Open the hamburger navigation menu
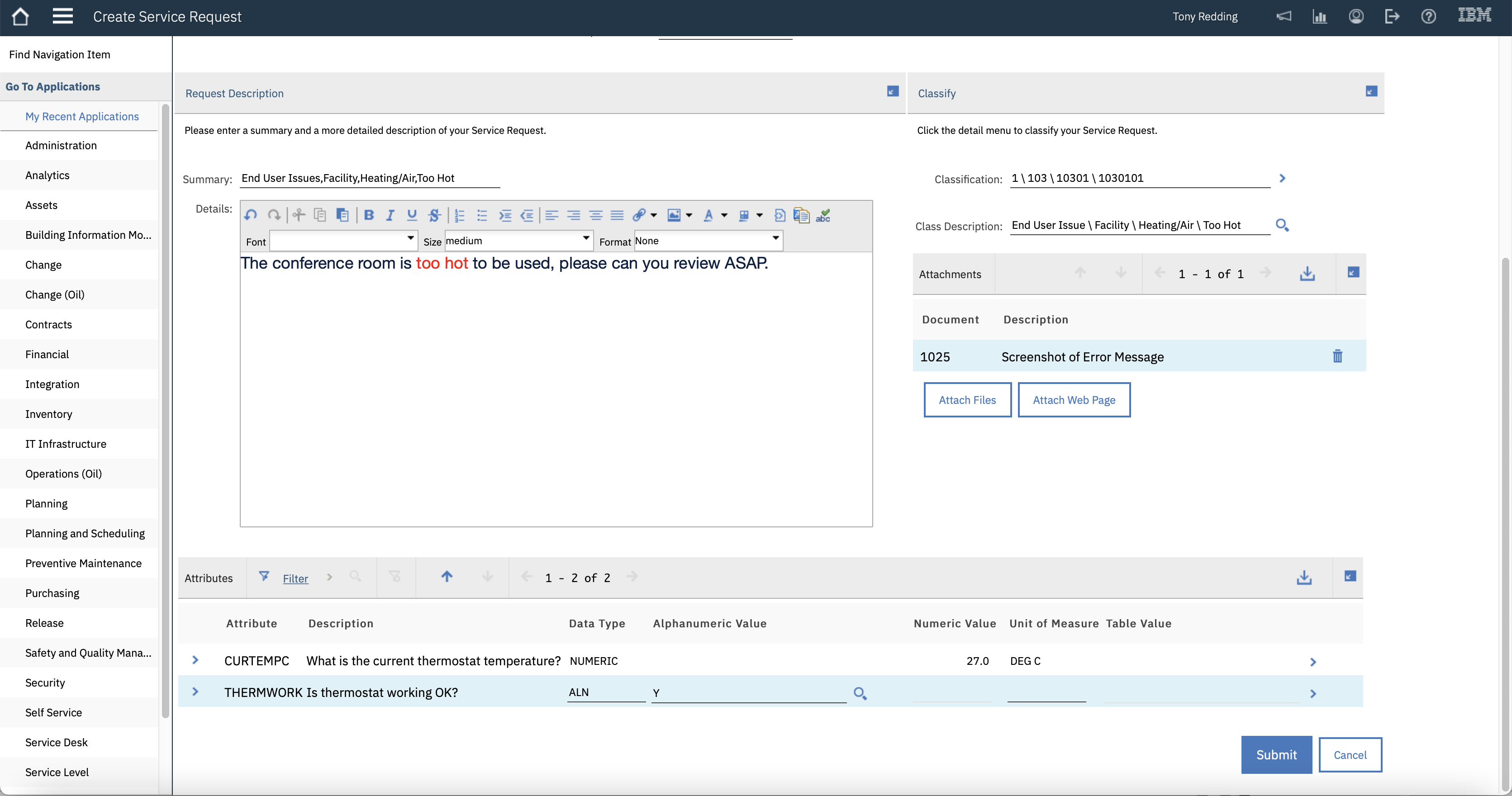This screenshot has width=1512, height=796. pos(63,16)
